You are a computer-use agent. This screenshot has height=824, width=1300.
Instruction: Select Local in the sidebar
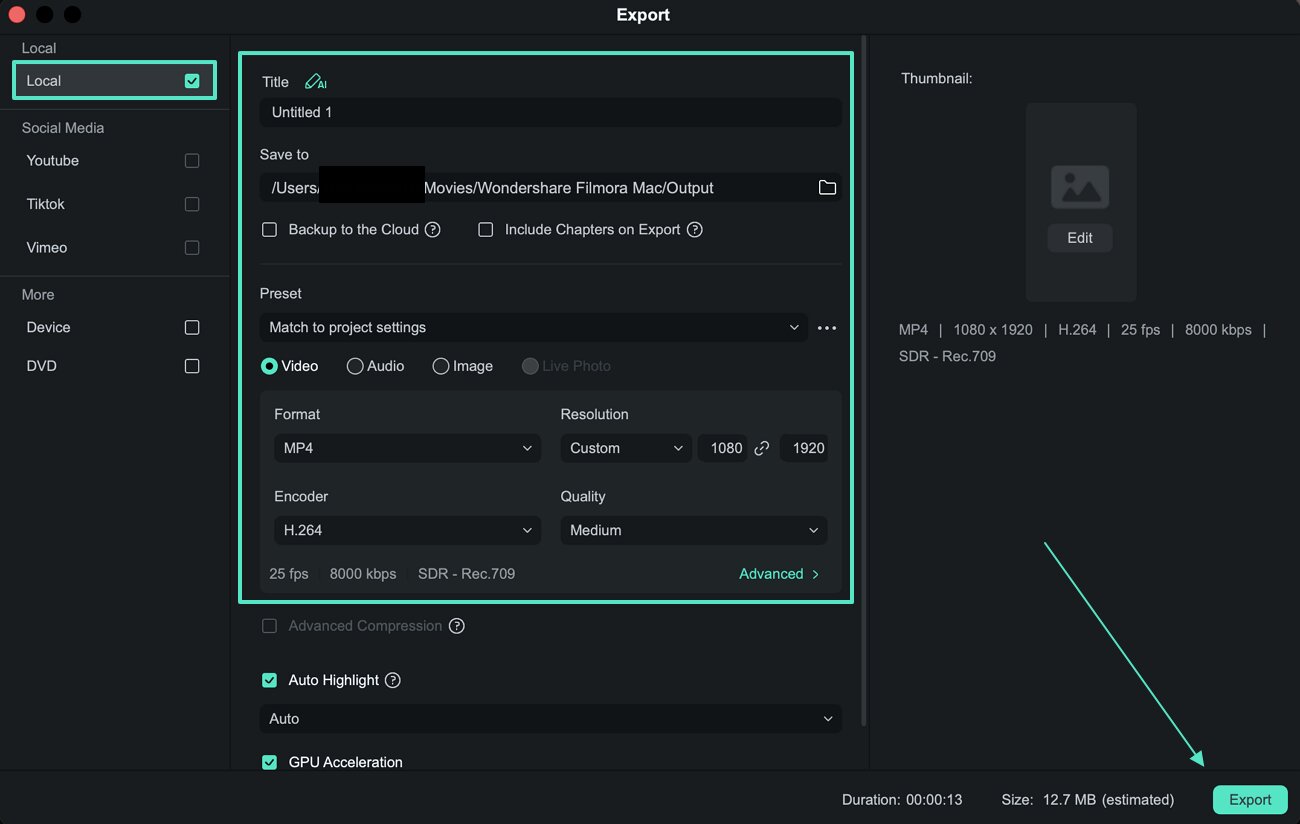pos(114,81)
